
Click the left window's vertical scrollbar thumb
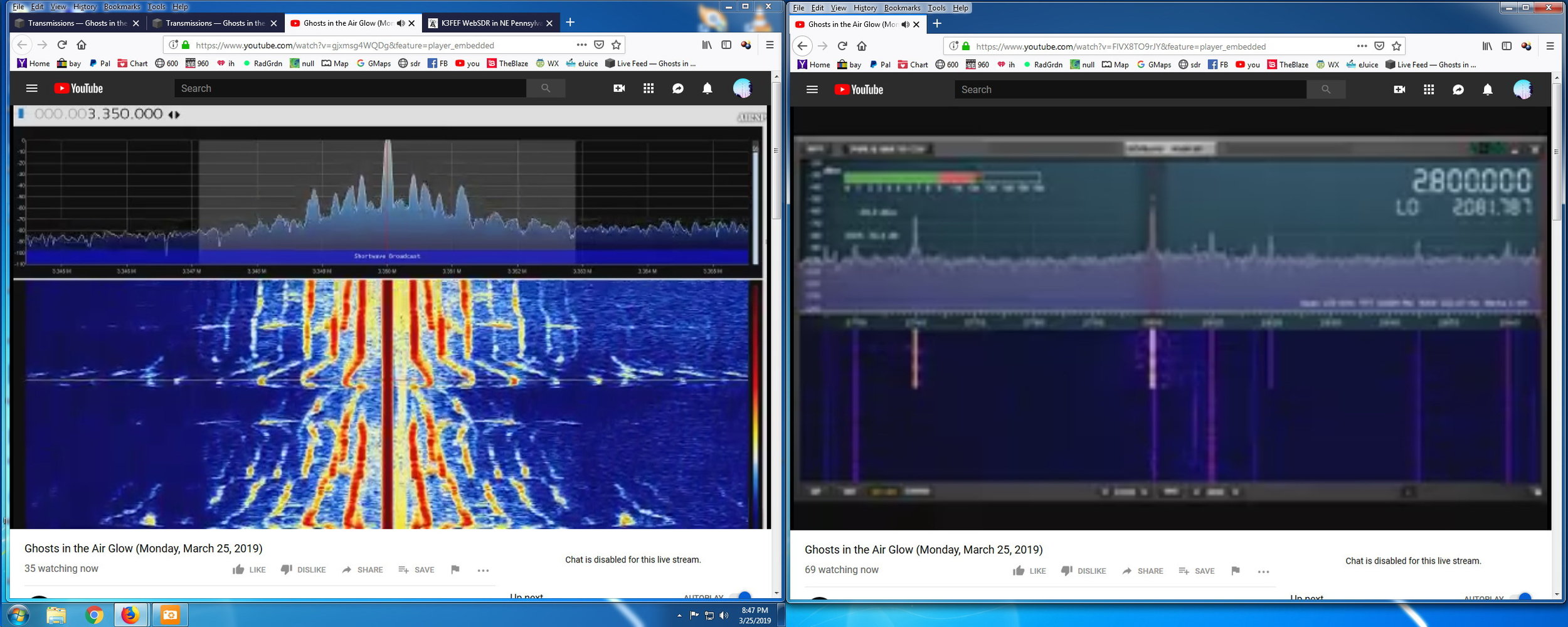776,150
